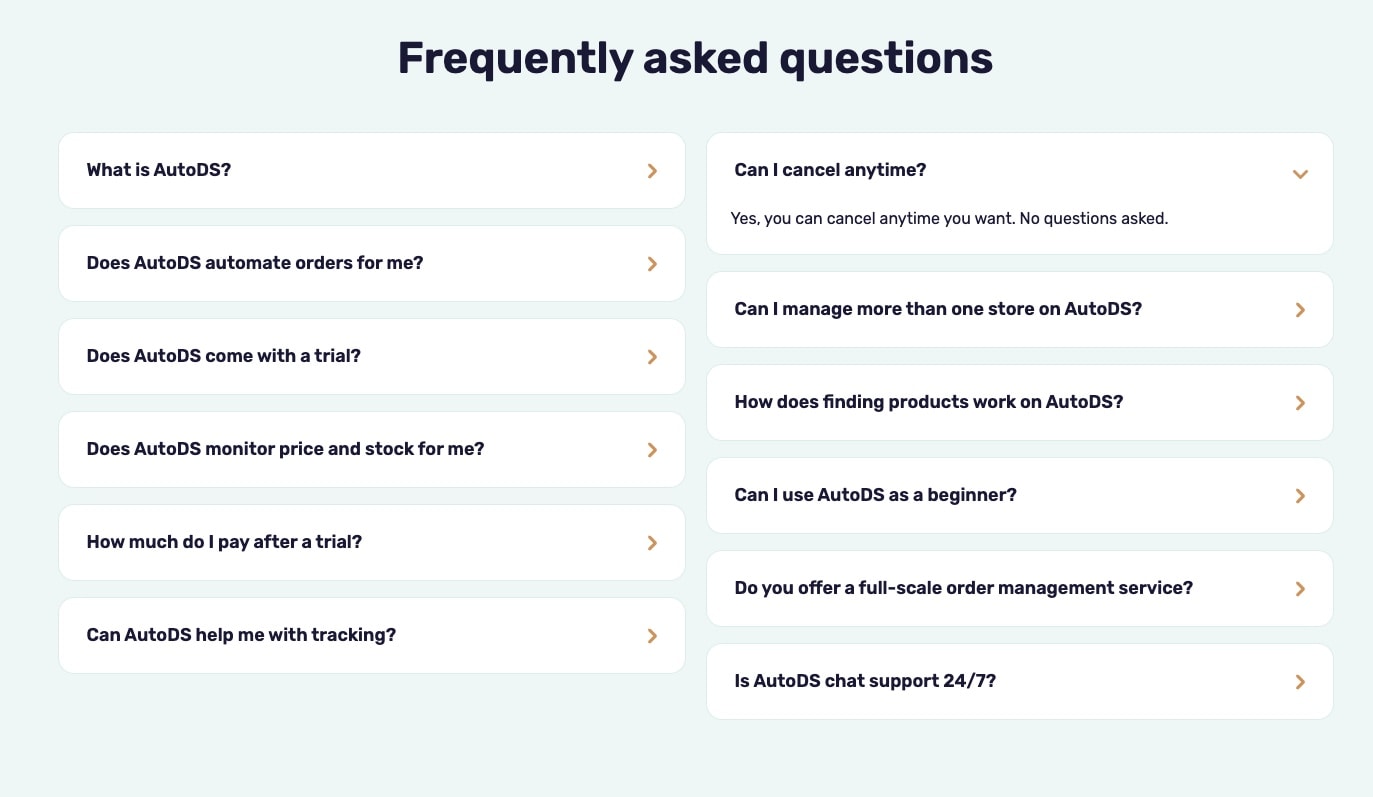Click the downward chevron on "Can I cancel anytime?"
This screenshot has width=1373, height=797.
[x=1300, y=174]
